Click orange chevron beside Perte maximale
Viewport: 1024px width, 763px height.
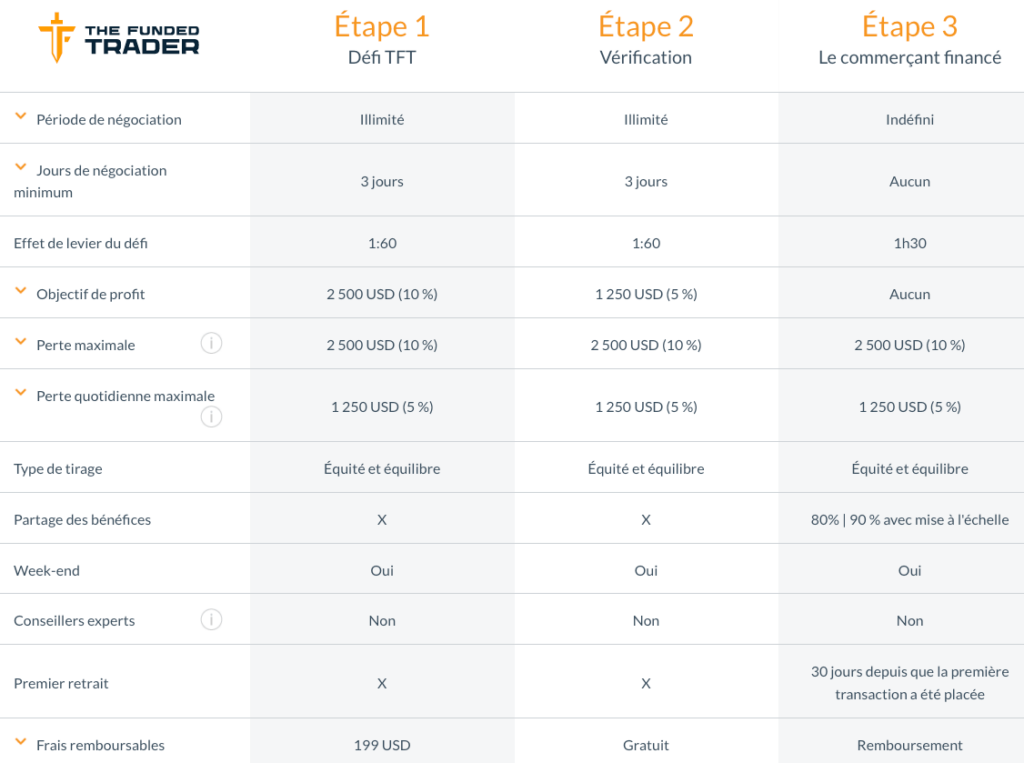click(x=20, y=339)
